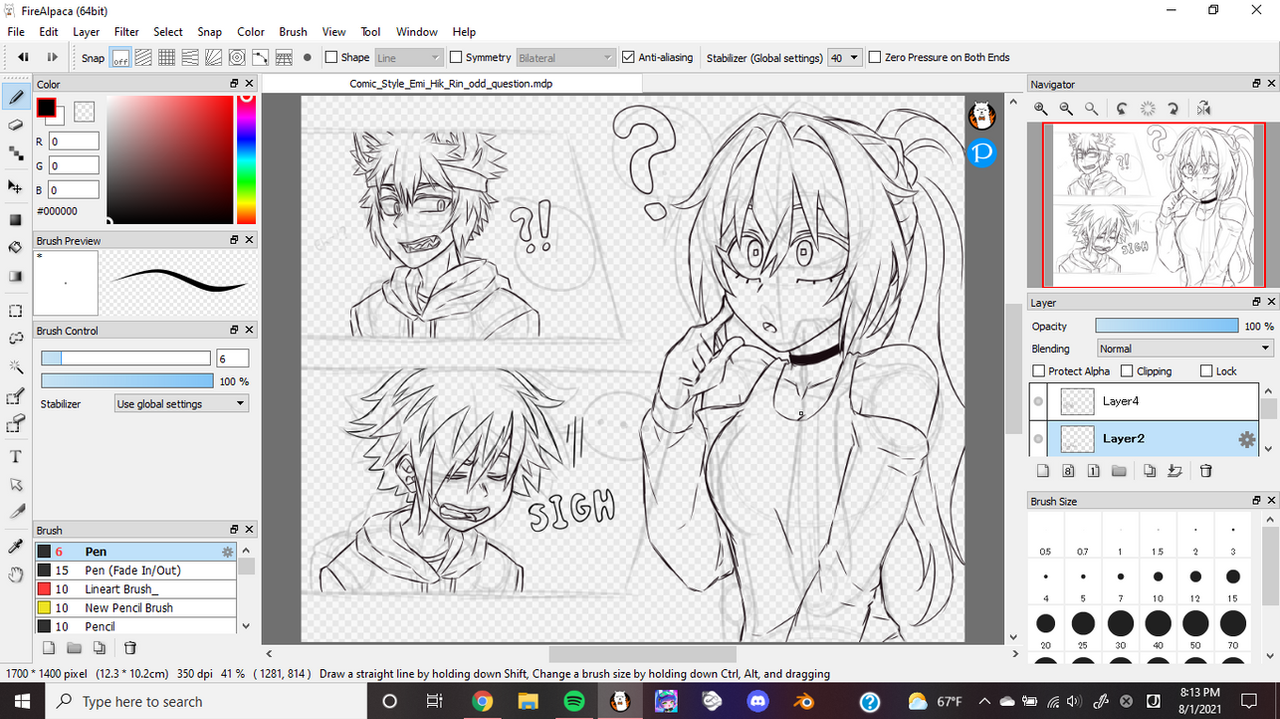Enable the grid snap guide
This screenshot has height=719, width=1280.
(x=167, y=58)
